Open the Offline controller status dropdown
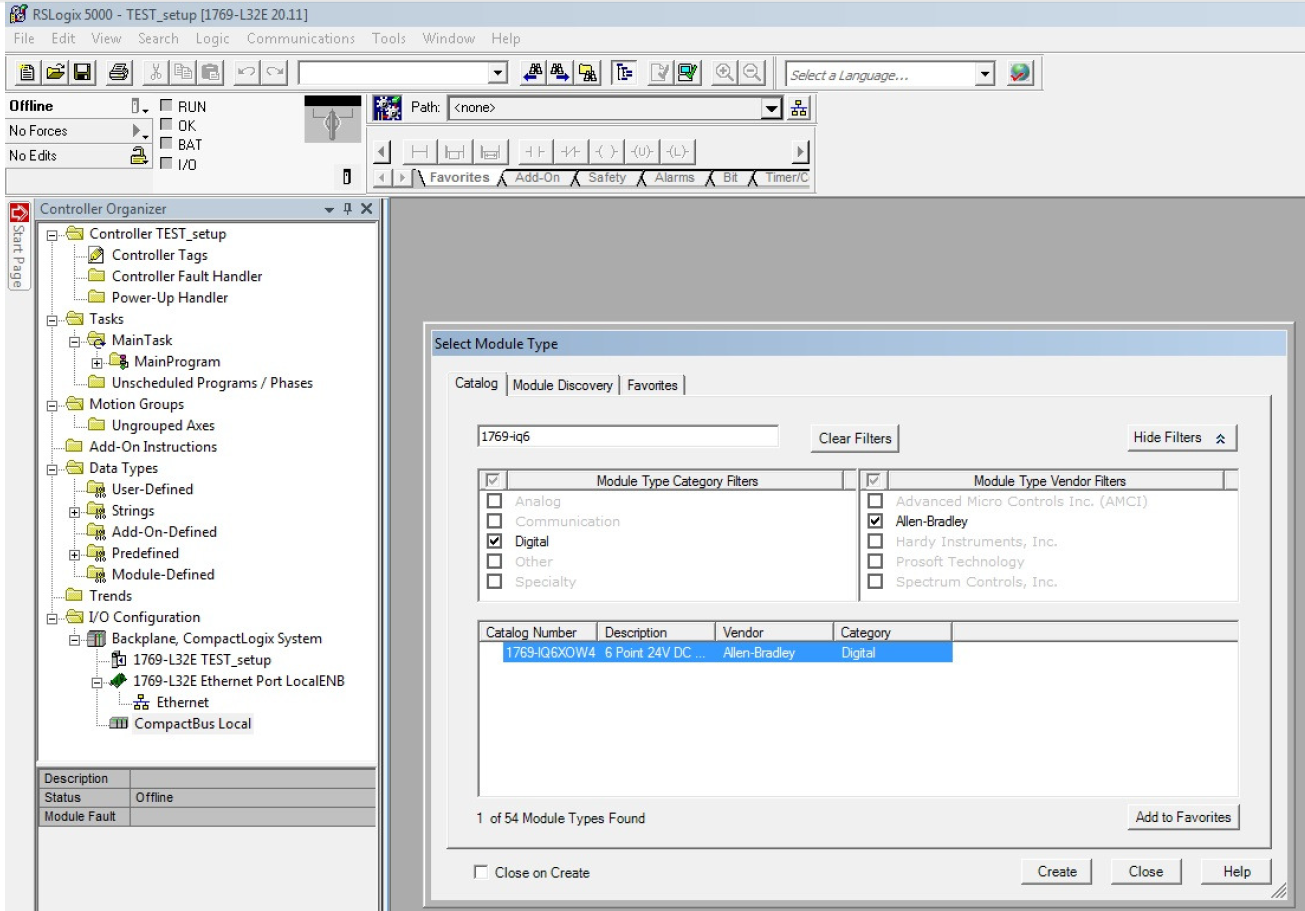Screen dimensions: 1305x911 click(138, 106)
